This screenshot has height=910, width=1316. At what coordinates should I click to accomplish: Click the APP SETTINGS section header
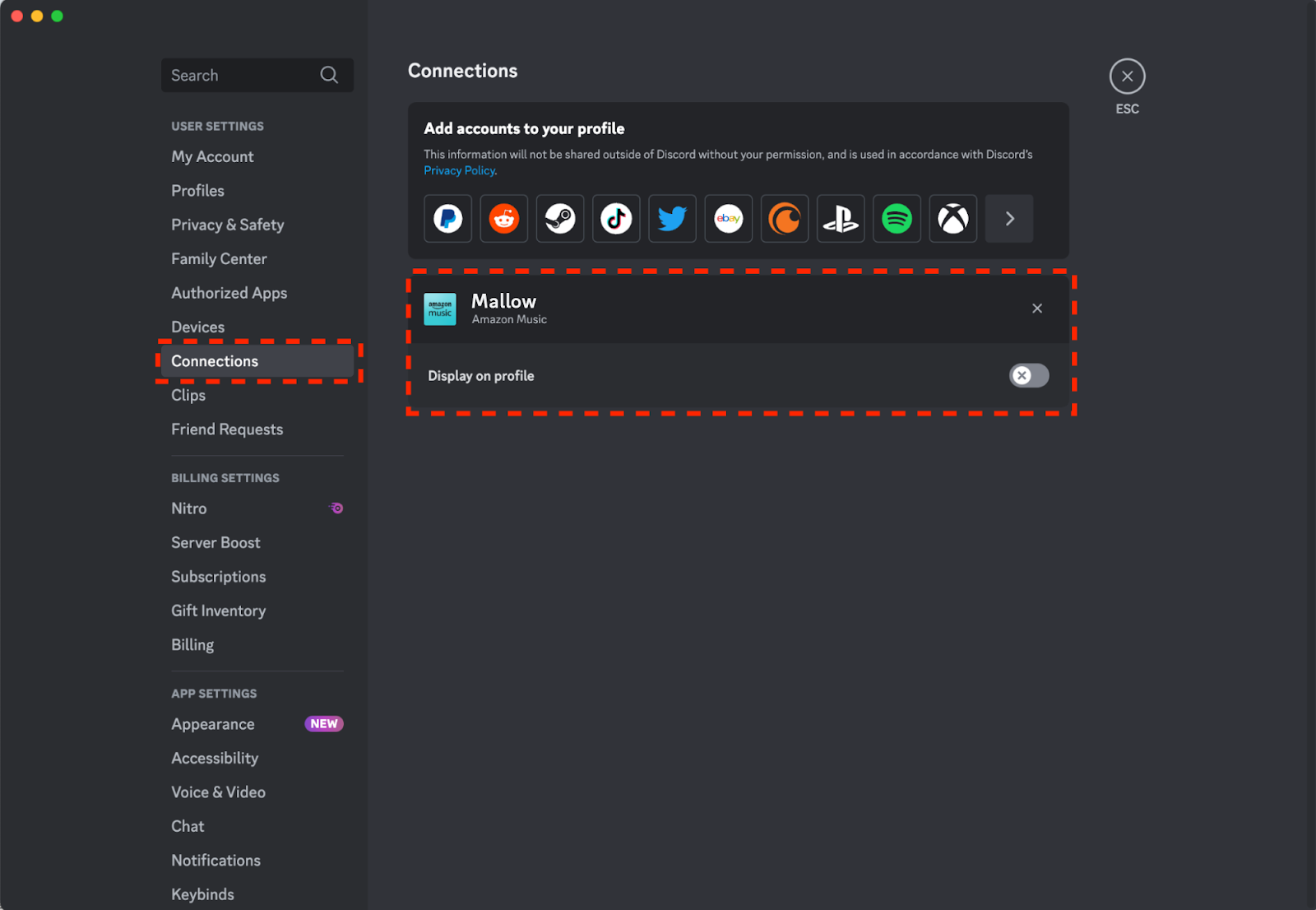214,694
